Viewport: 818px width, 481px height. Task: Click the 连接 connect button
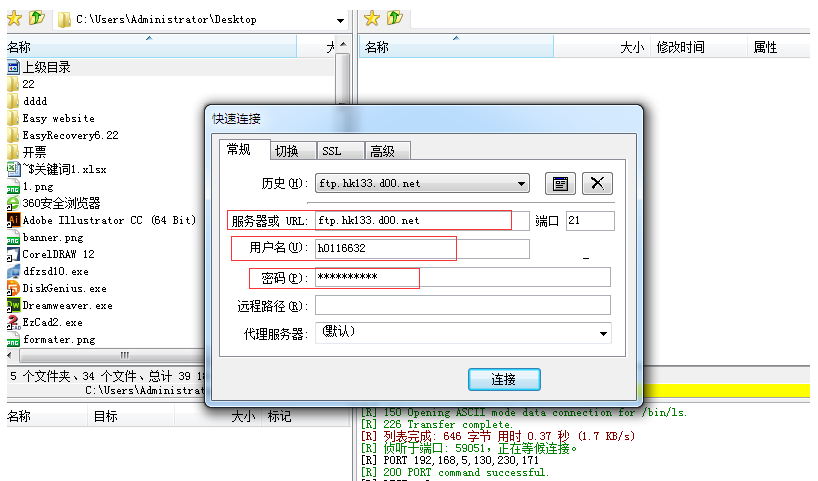504,379
